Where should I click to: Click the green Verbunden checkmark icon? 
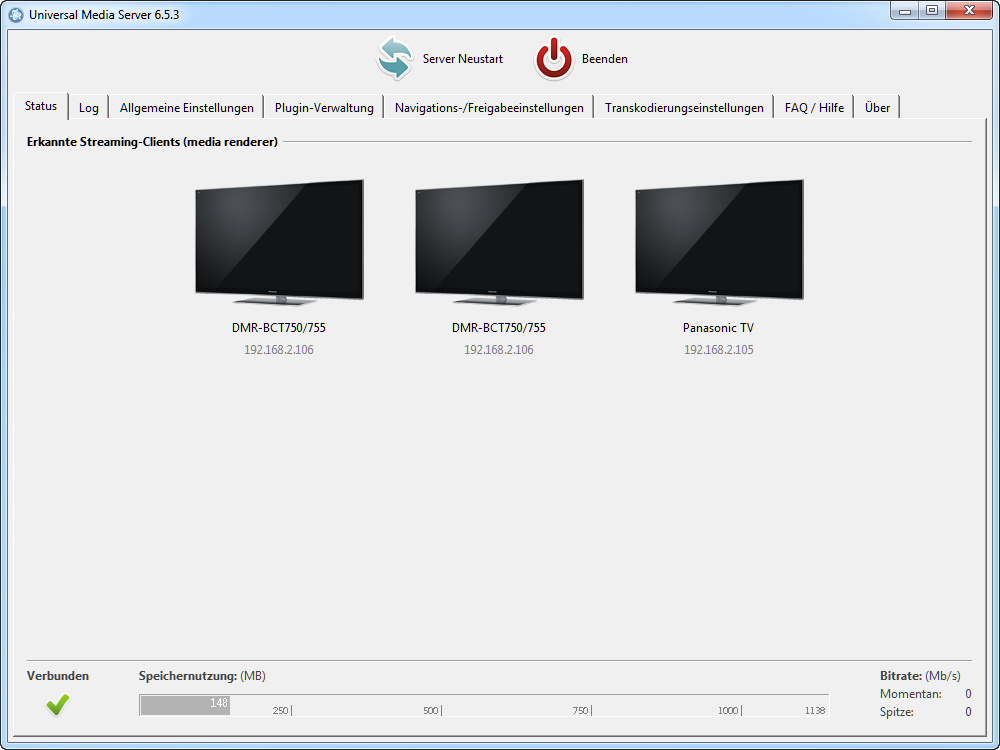tap(58, 704)
